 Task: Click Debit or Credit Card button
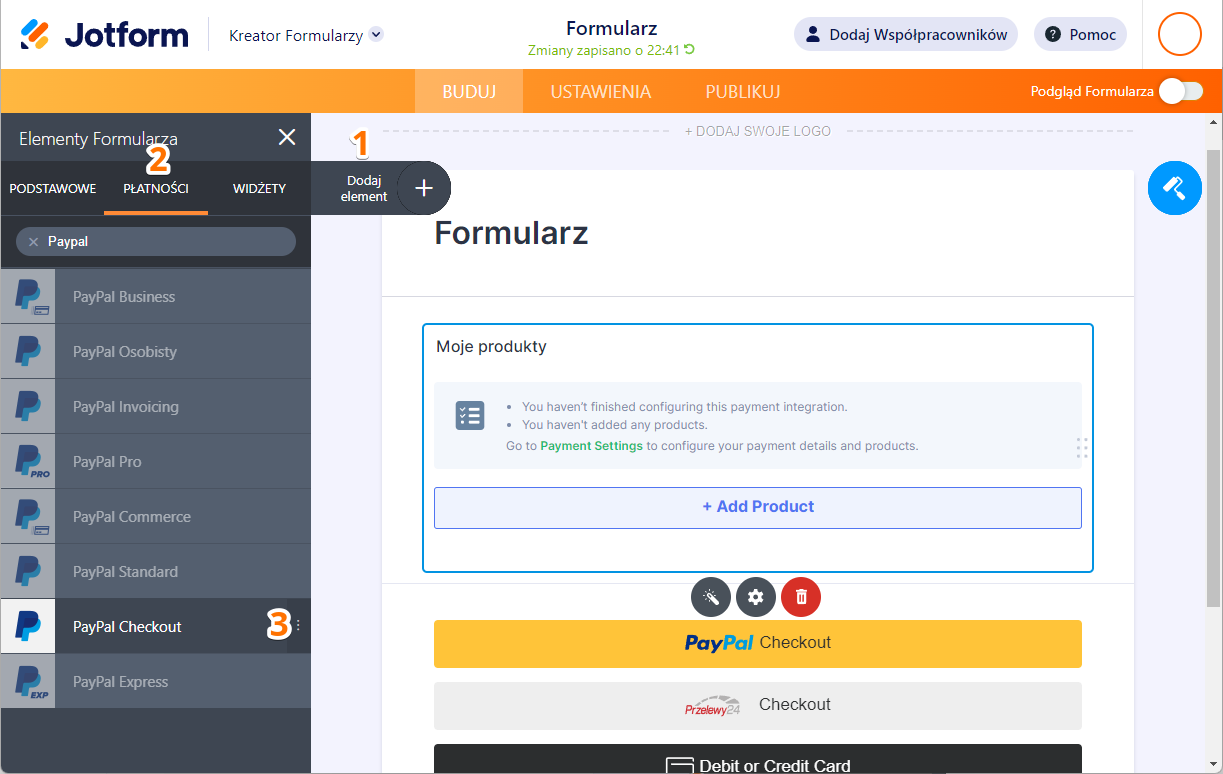pos(758,759)
